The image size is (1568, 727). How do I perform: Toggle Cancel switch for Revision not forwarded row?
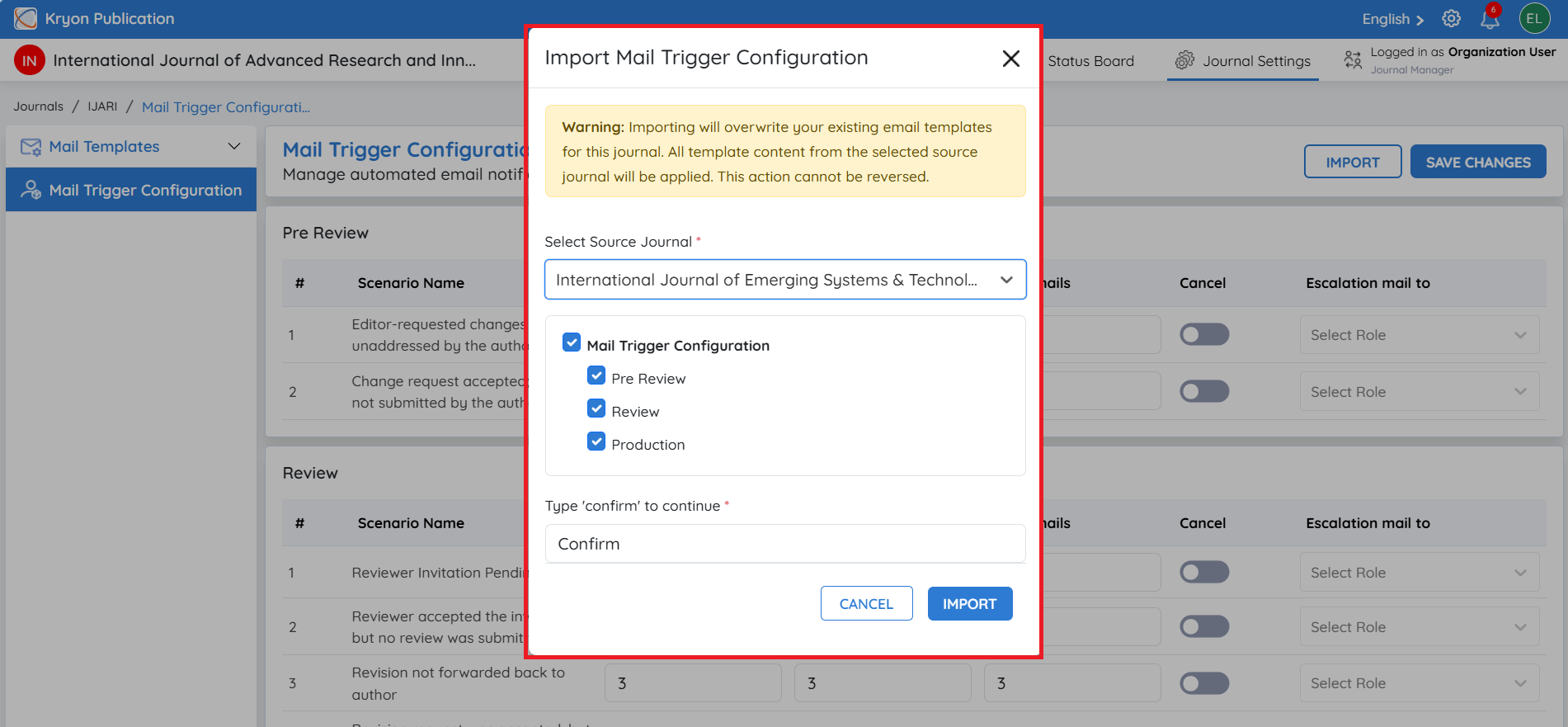pos(1204,683)
